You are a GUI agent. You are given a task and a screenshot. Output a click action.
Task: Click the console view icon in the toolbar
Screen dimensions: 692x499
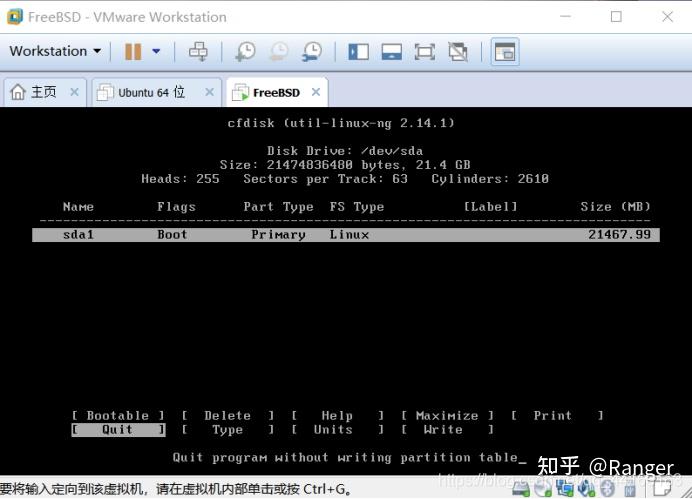pos(505,52)
